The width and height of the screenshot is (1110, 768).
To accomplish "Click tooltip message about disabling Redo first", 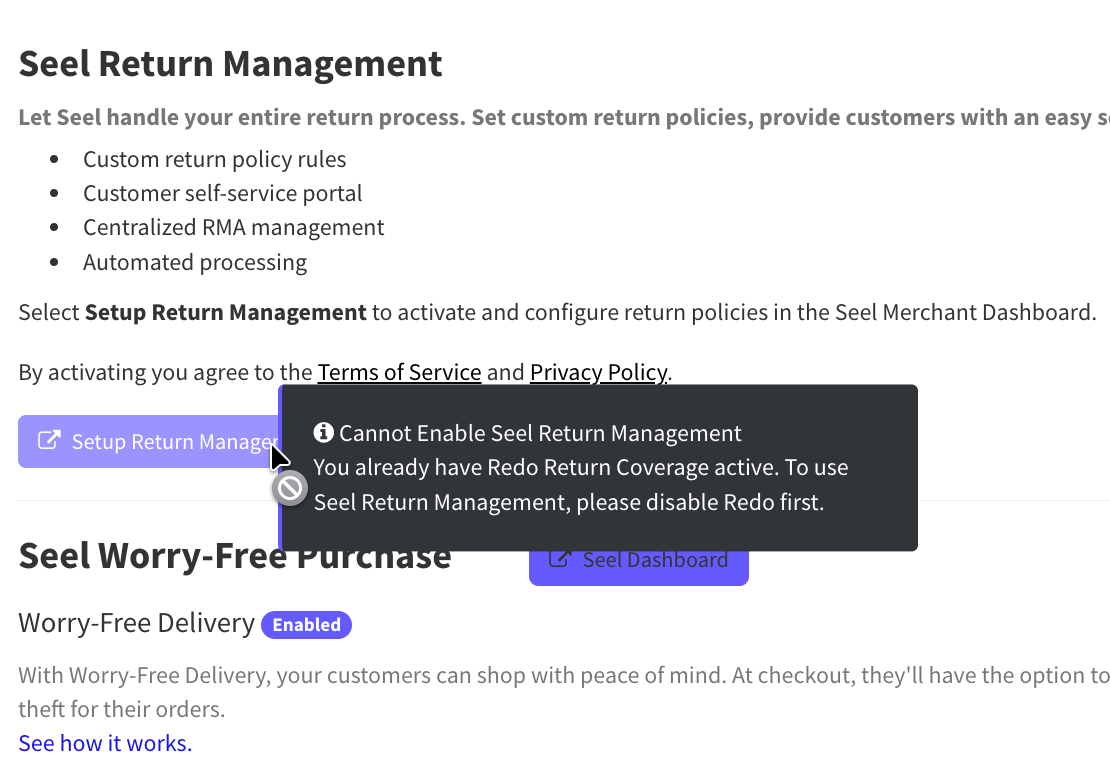I will 568,485.
